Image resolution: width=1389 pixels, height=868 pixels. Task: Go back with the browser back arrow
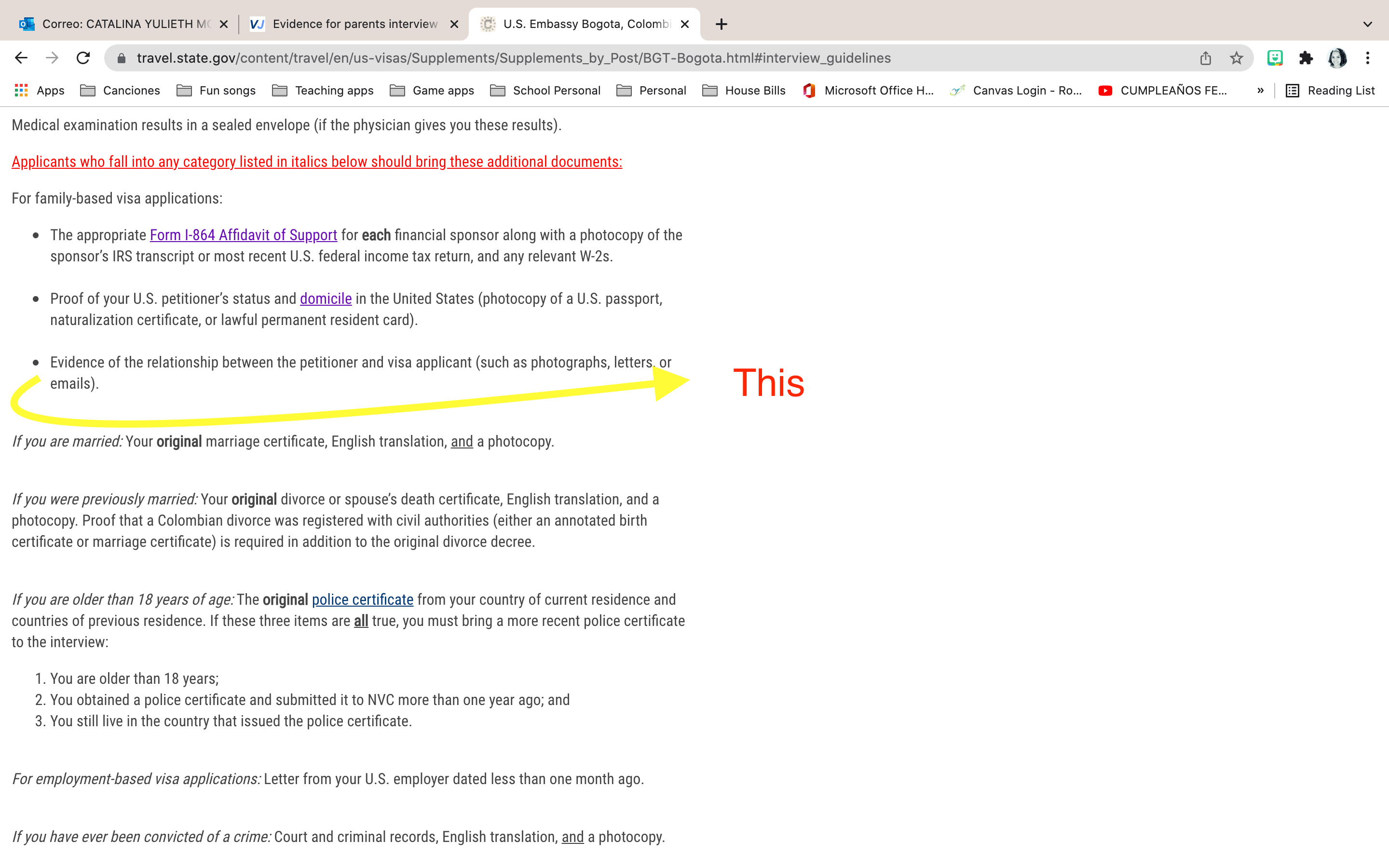pos(21,58)
